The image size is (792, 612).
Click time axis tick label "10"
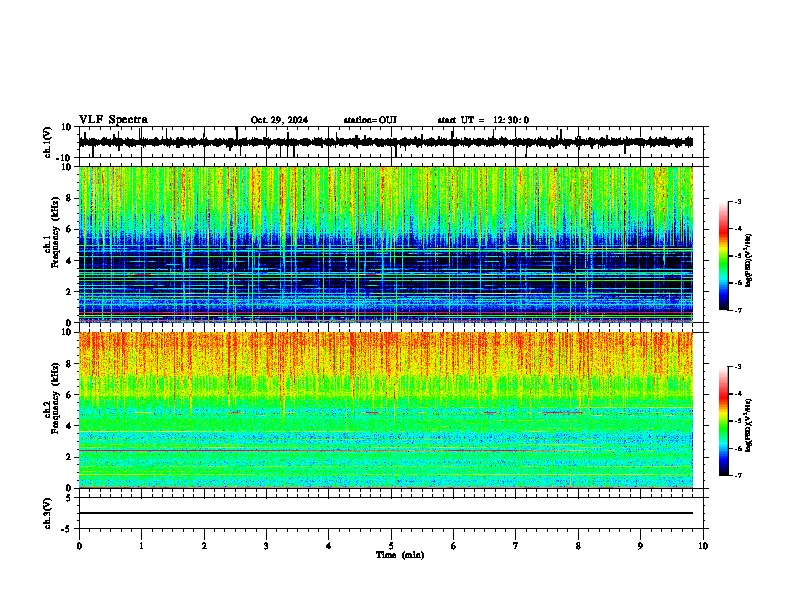pos(703,546)
